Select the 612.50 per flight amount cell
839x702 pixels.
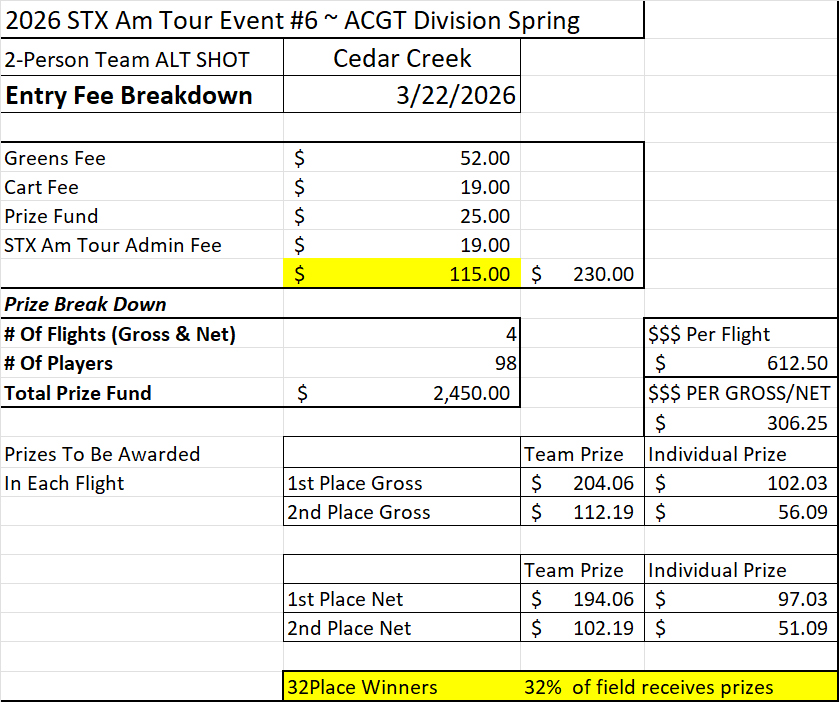pos(741,364)
